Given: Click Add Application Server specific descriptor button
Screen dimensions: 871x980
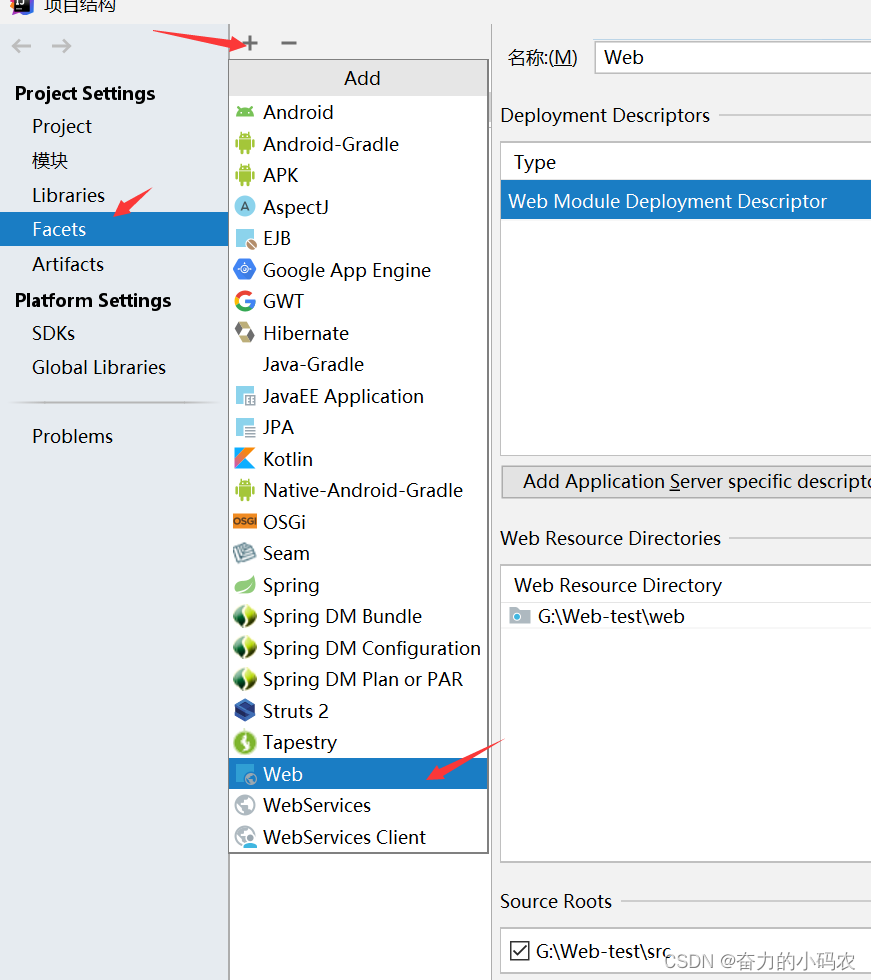Looking at the screenshot, I should [690, 482].
